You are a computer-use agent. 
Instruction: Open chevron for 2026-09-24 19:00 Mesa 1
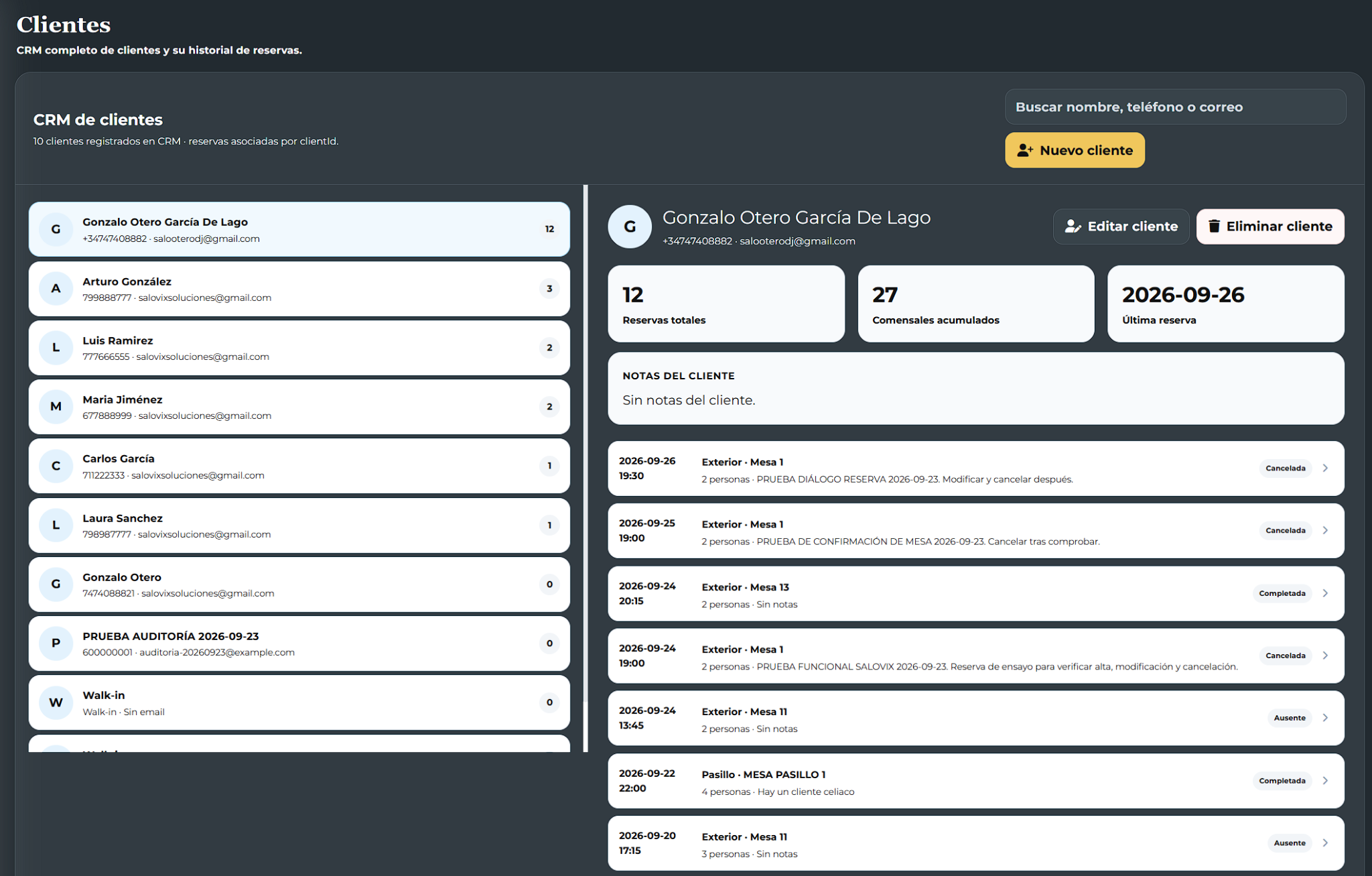tap(1325, 655)
